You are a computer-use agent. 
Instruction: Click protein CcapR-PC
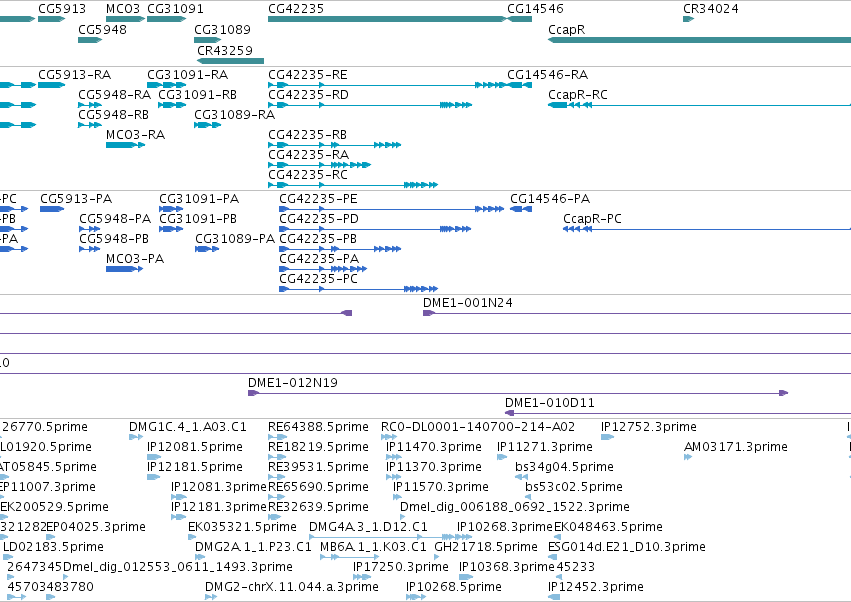pos(707,229)
